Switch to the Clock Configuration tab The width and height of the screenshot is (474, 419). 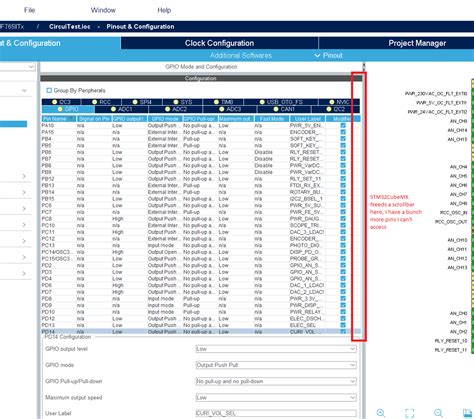[219, 43]
